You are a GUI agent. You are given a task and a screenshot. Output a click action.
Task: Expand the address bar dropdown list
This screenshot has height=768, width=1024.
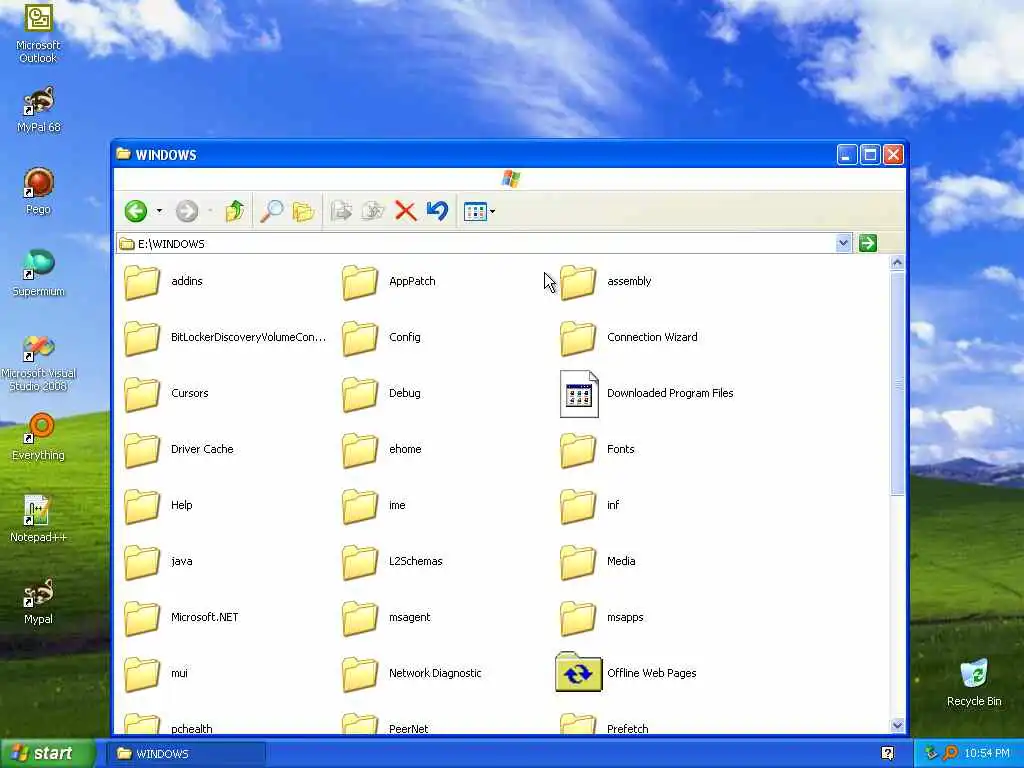[x=843, y=244]
